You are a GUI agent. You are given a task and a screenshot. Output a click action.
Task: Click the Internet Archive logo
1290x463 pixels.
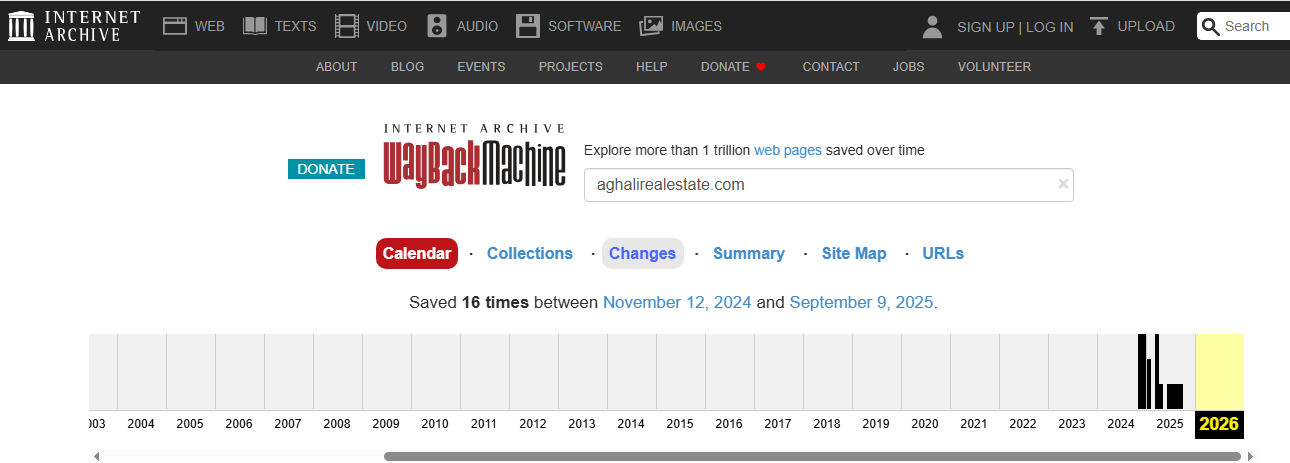point(74,26)
